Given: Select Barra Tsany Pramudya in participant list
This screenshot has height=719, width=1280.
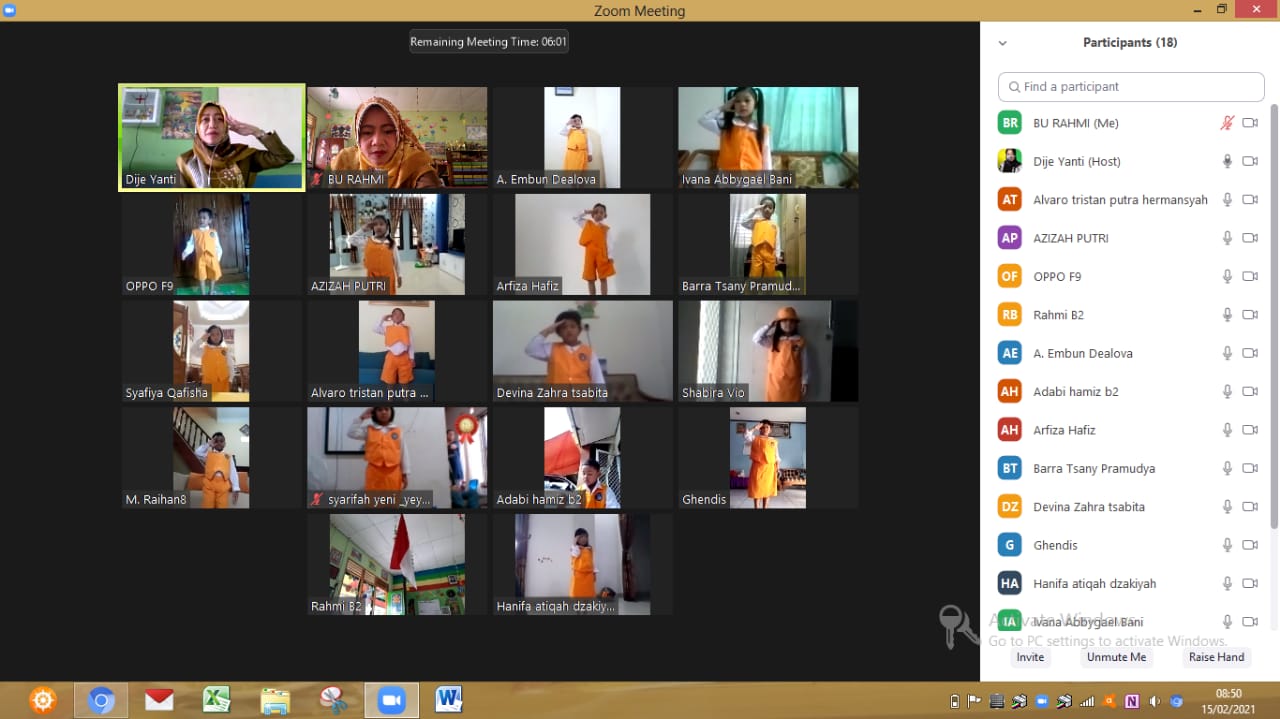Looking at the screenshot, I should [1093, 469].
